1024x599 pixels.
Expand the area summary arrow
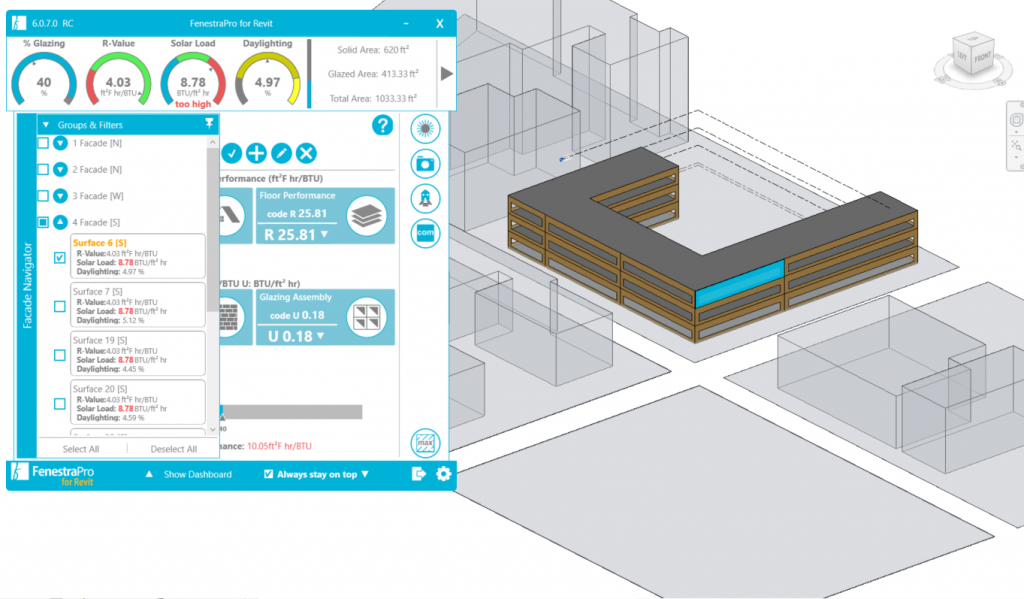click(x=447, y=74)
